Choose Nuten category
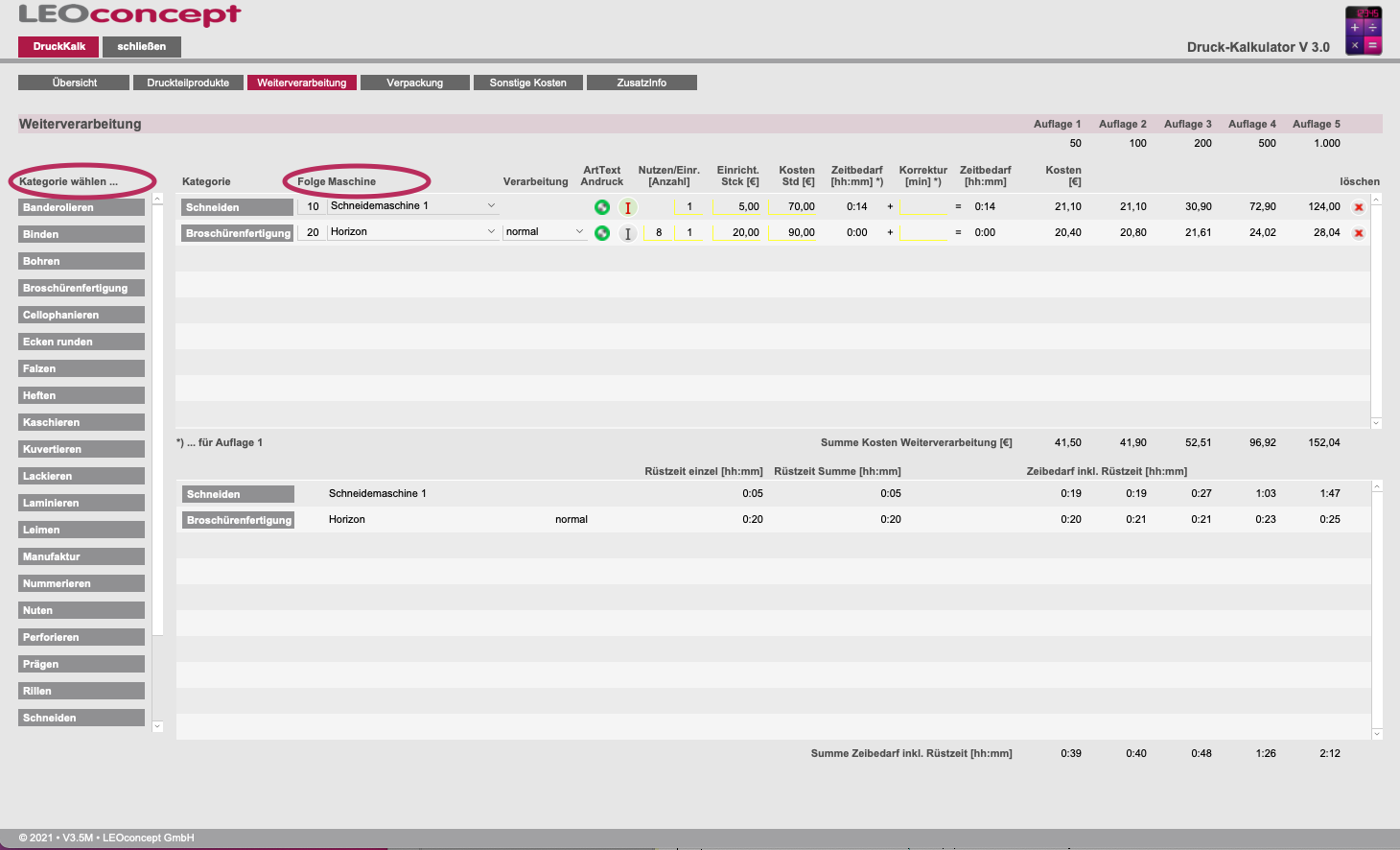The height and width of the screenshot is (850, 1400). (82, 610)
